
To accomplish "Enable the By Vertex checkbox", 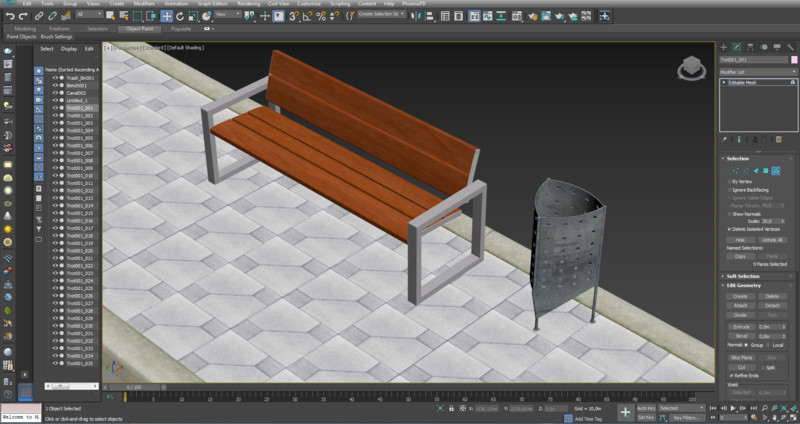I will (x=730, y=181).
